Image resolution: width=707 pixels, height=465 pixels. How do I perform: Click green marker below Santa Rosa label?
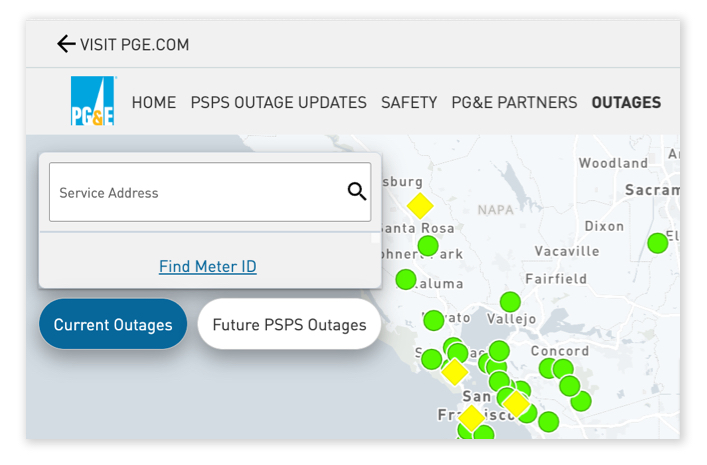(428, 246)
